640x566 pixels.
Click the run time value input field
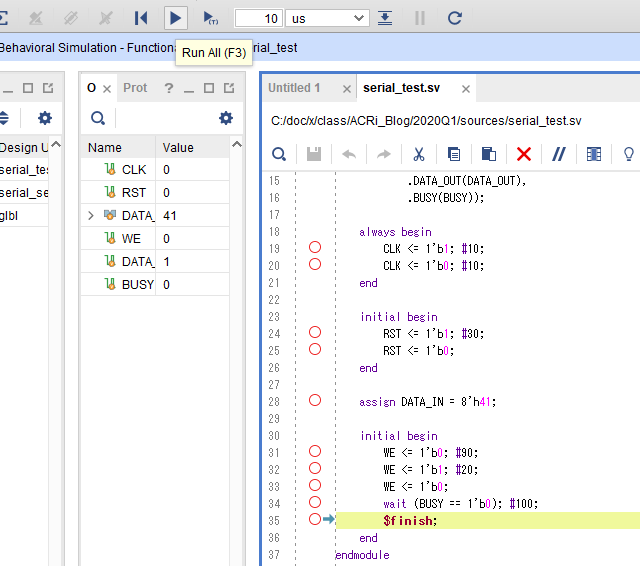(257, 18)
